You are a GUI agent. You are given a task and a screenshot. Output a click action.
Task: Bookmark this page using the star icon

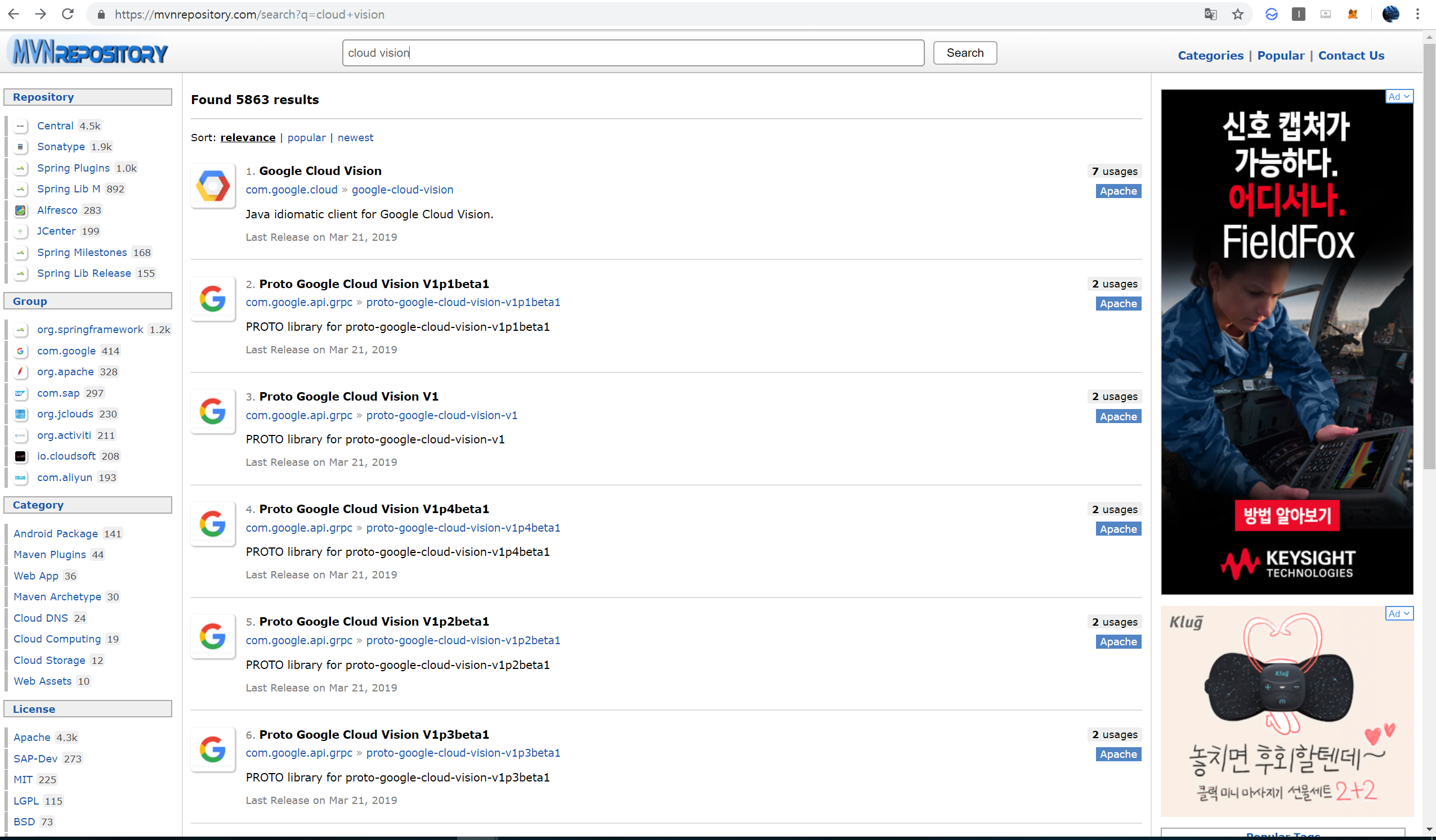click(x=1237, y=14)
